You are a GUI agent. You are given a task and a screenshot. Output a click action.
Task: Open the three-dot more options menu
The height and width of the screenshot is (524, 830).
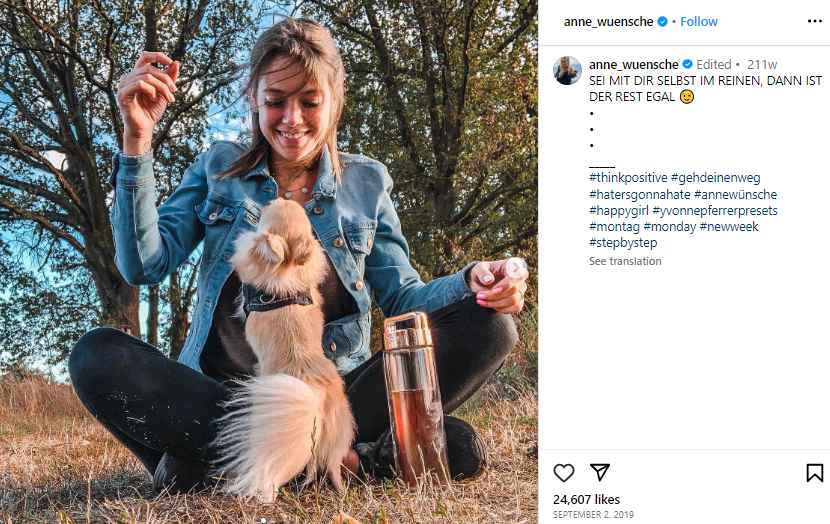815,21
